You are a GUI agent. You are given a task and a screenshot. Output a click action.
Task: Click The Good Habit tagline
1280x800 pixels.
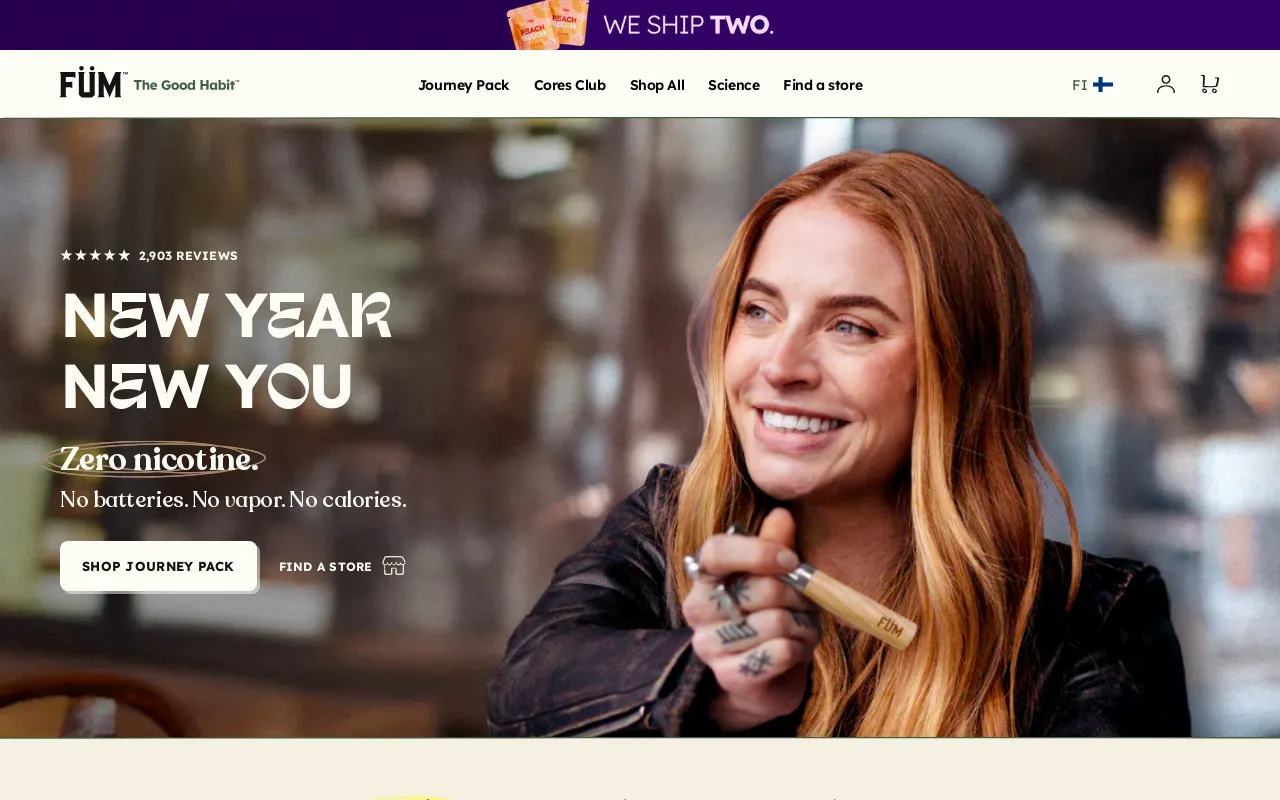click(x=186, y=85)
